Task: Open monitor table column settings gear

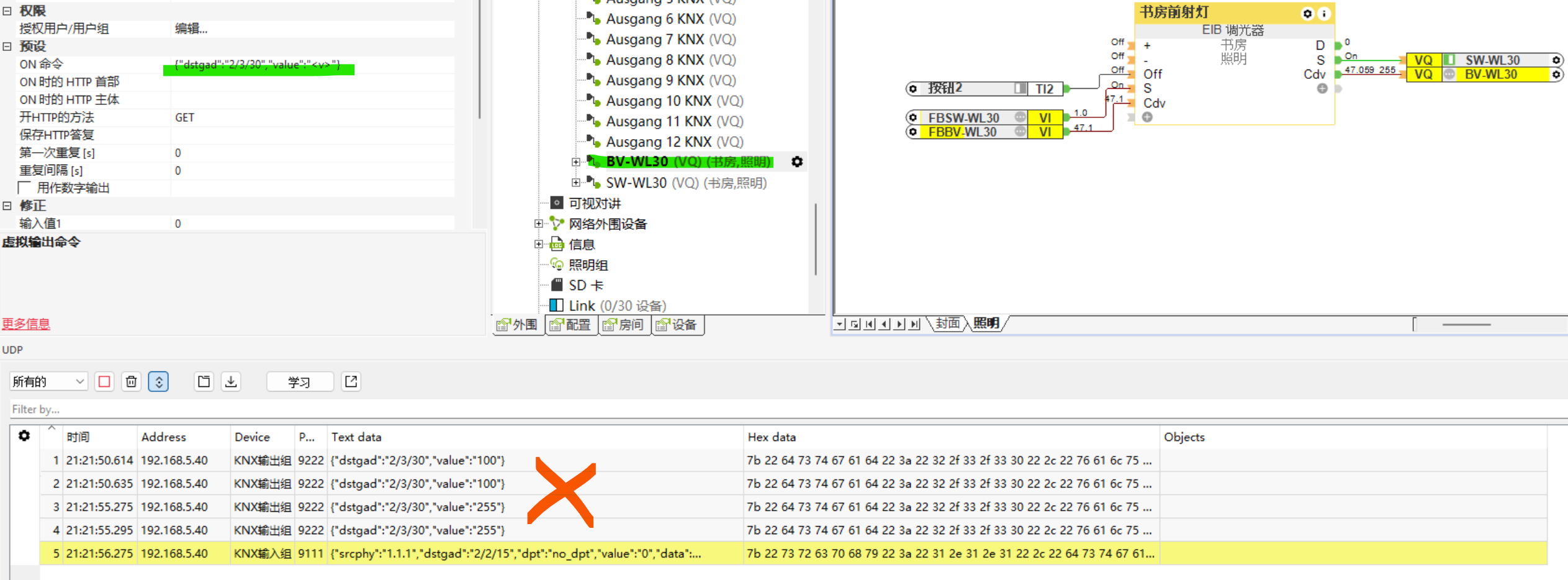Action: click(24, 436)
